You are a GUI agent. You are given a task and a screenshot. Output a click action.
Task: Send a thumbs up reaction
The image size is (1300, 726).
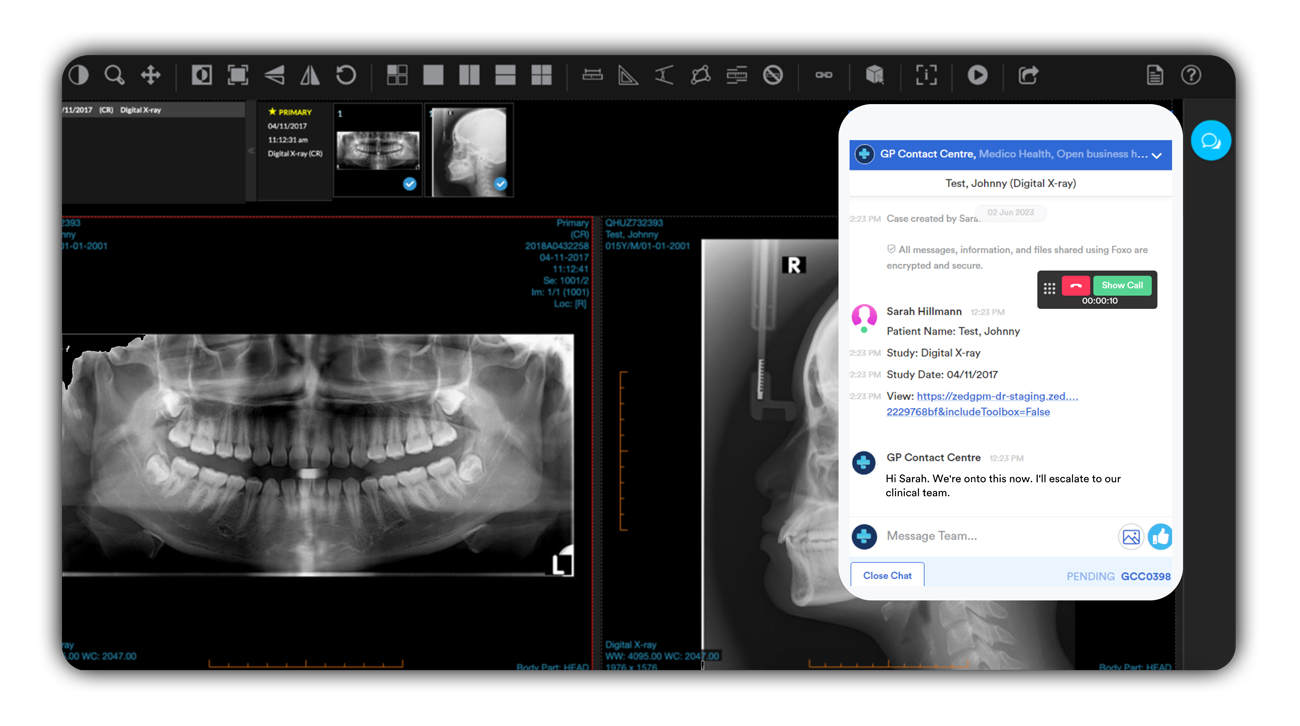click(1160, 537)
